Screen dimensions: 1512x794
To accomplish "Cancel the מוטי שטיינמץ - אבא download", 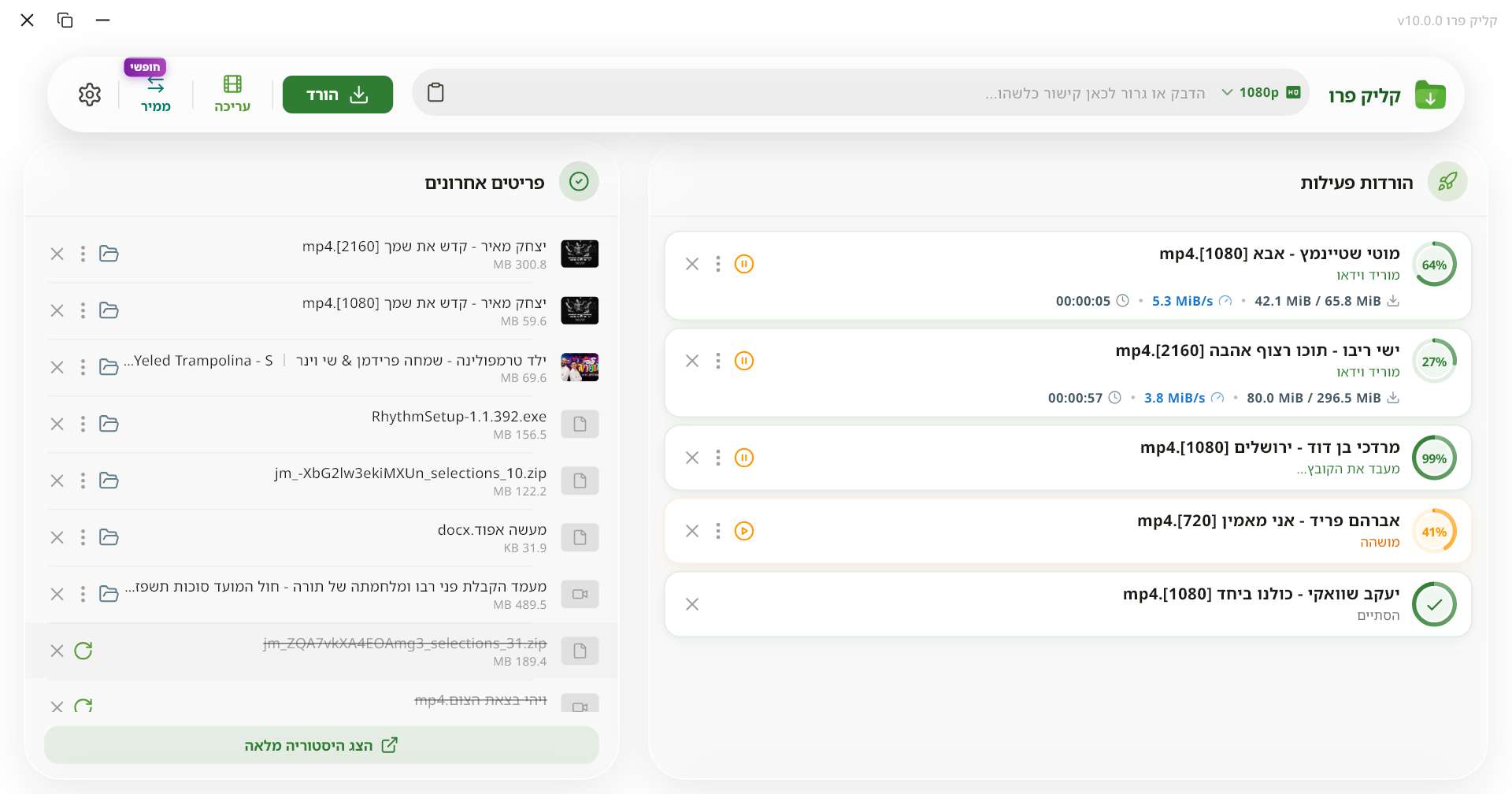I will [692, 264].
